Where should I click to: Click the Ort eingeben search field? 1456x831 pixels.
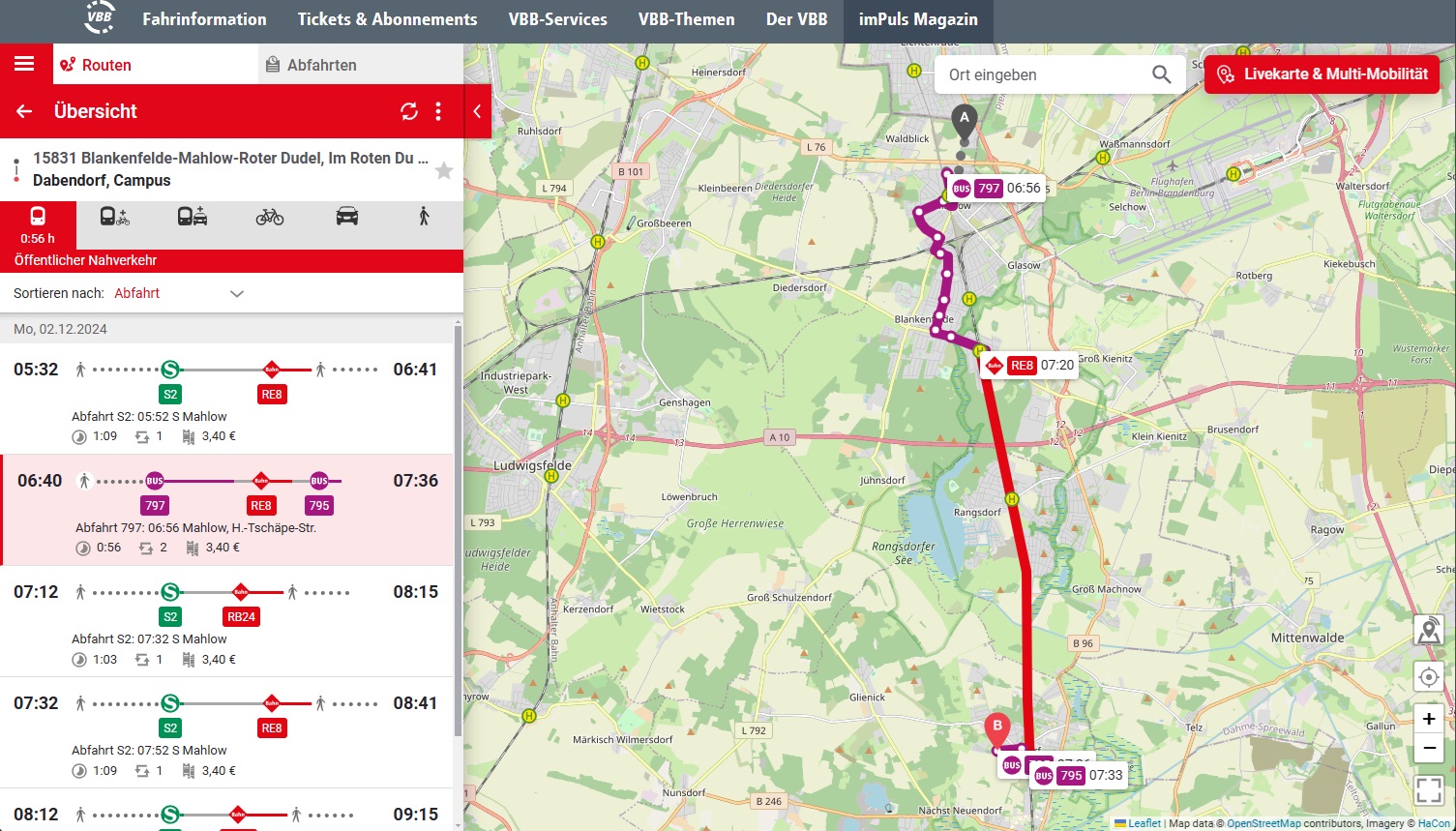coord(1045,74)
